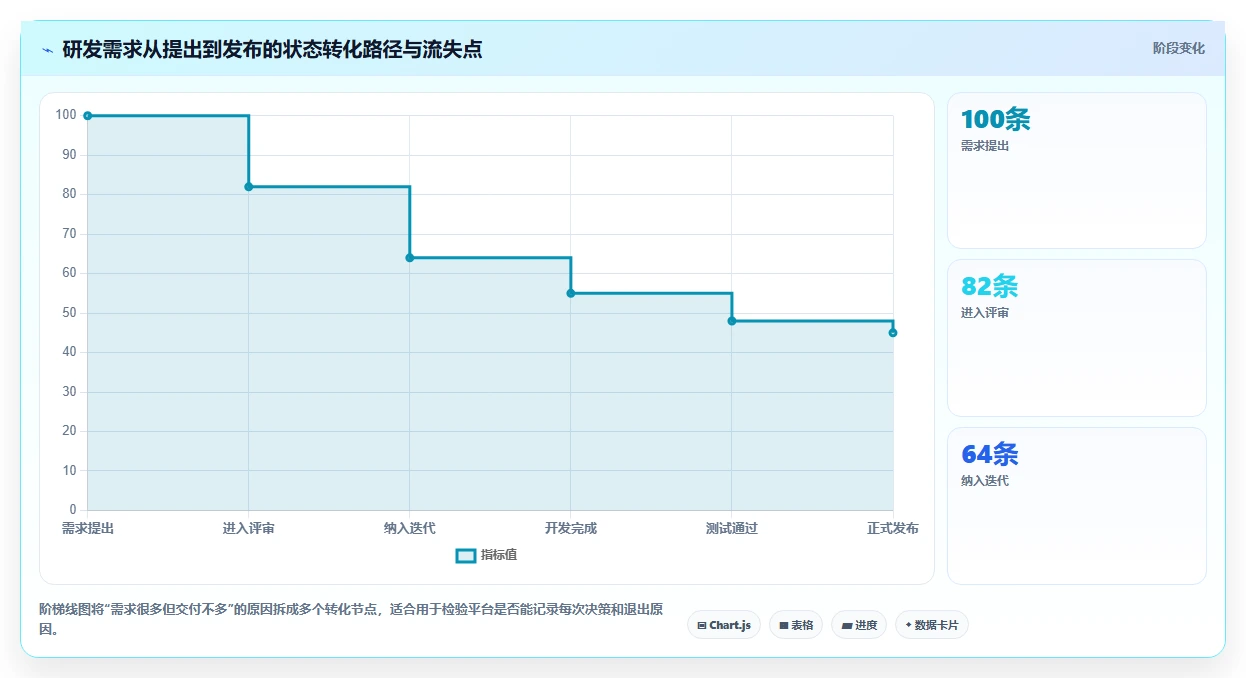Click the 100条 value in first card
Image resolution: width=1246 pixels, height=678 pixels.
tap(995, 120)
